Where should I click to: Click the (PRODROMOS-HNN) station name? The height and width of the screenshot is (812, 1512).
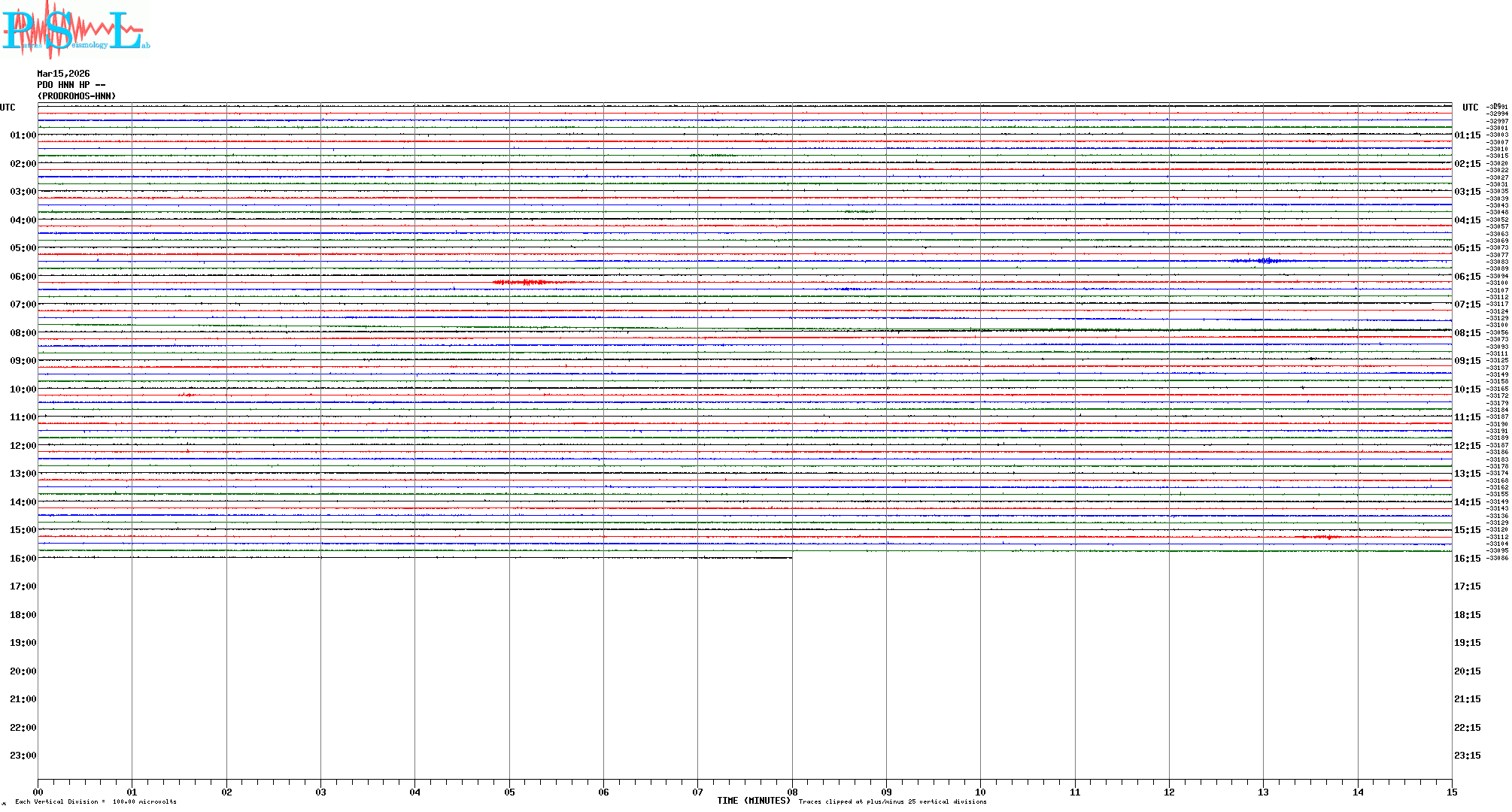tap(77, 96)
